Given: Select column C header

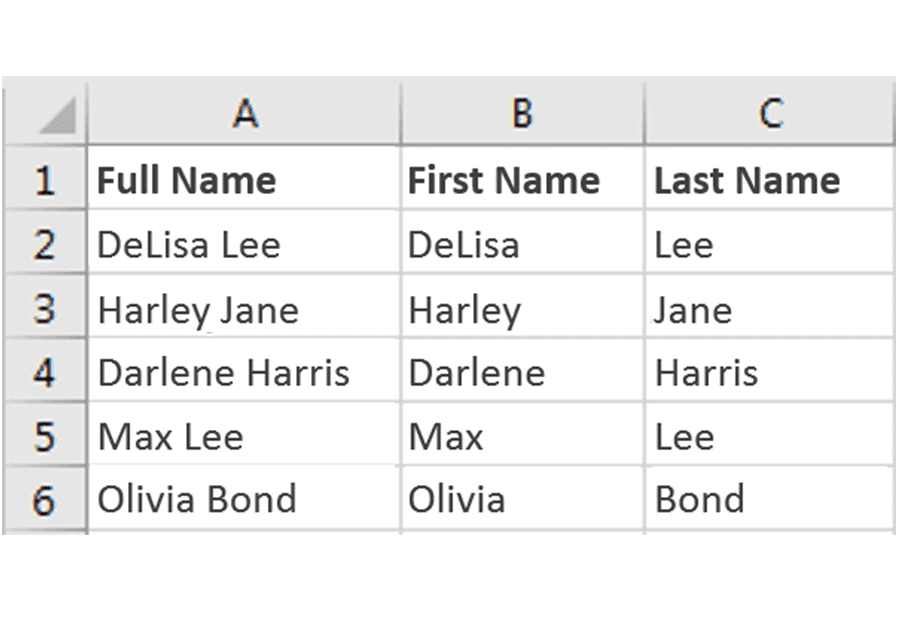Looking at the screenshot, I should (x=770, y=112).
